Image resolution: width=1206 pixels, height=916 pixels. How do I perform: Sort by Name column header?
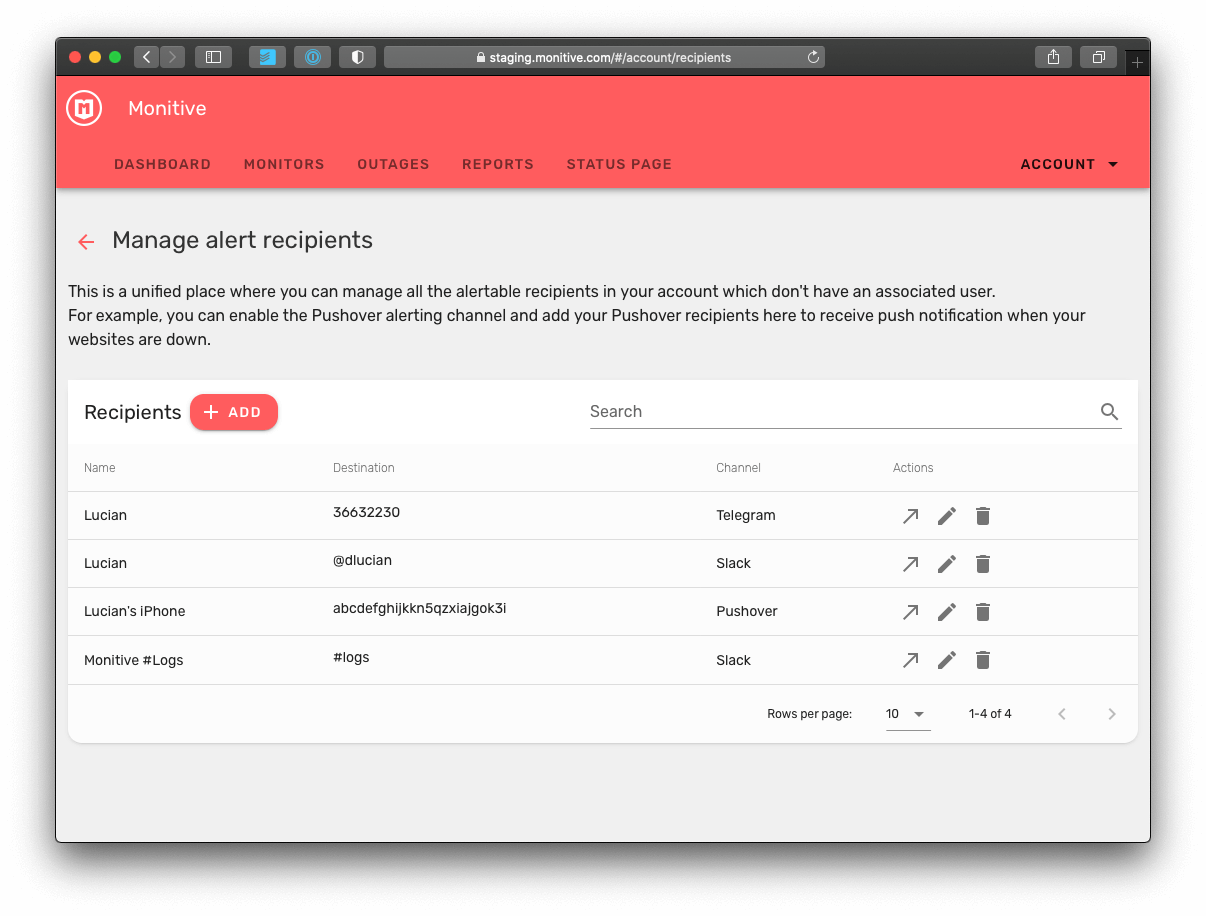tap(100, 468)
